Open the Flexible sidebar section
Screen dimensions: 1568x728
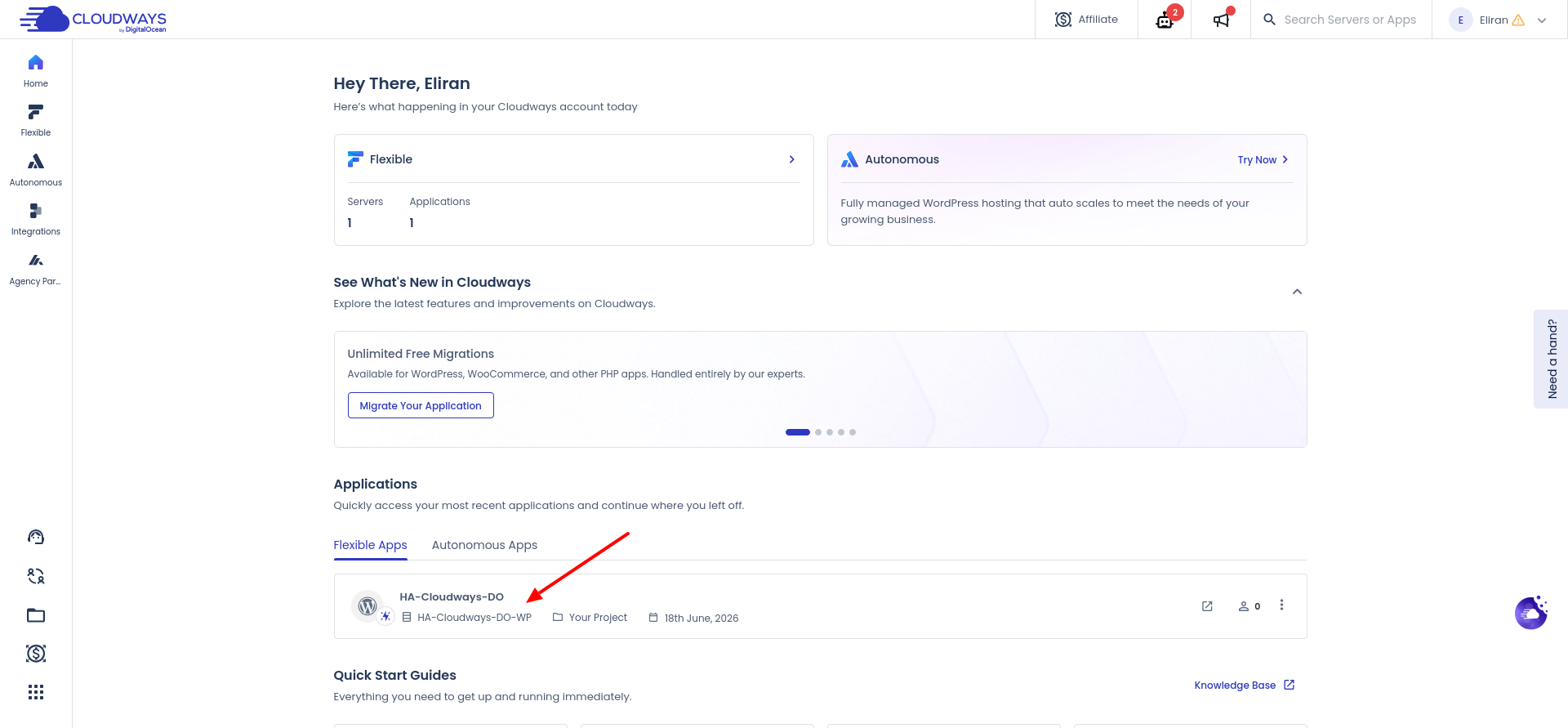(x=36, y=120)
